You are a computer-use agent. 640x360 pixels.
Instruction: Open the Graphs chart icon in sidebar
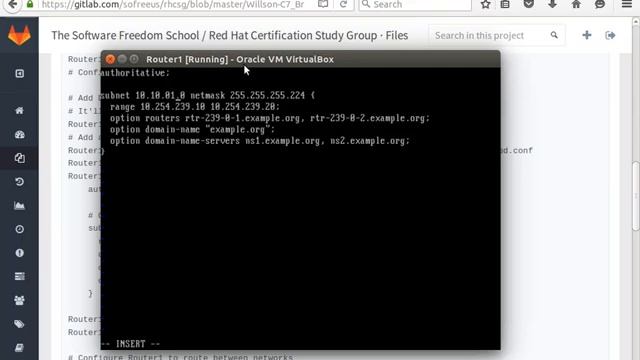(20, 205)
